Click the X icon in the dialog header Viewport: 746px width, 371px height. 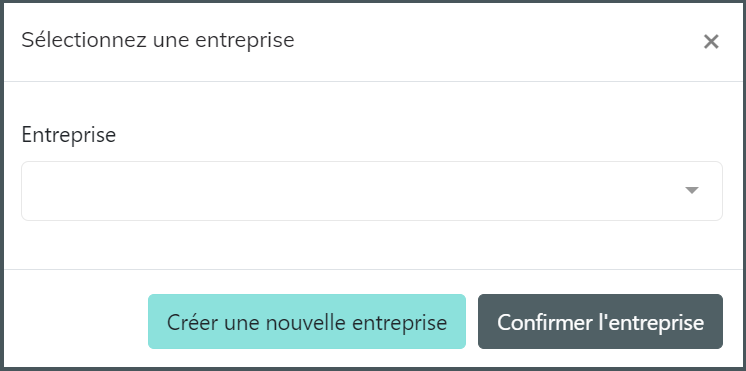(x=711, y=42)
